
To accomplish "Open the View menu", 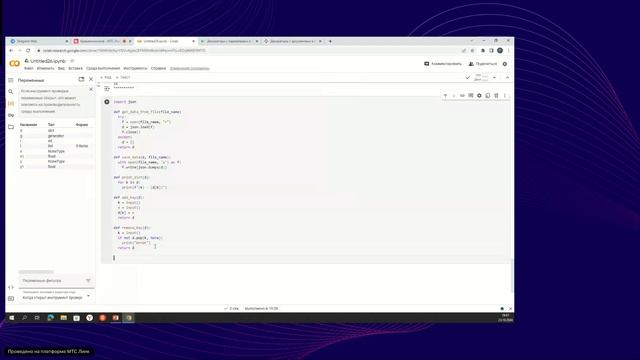I will 61,69.
